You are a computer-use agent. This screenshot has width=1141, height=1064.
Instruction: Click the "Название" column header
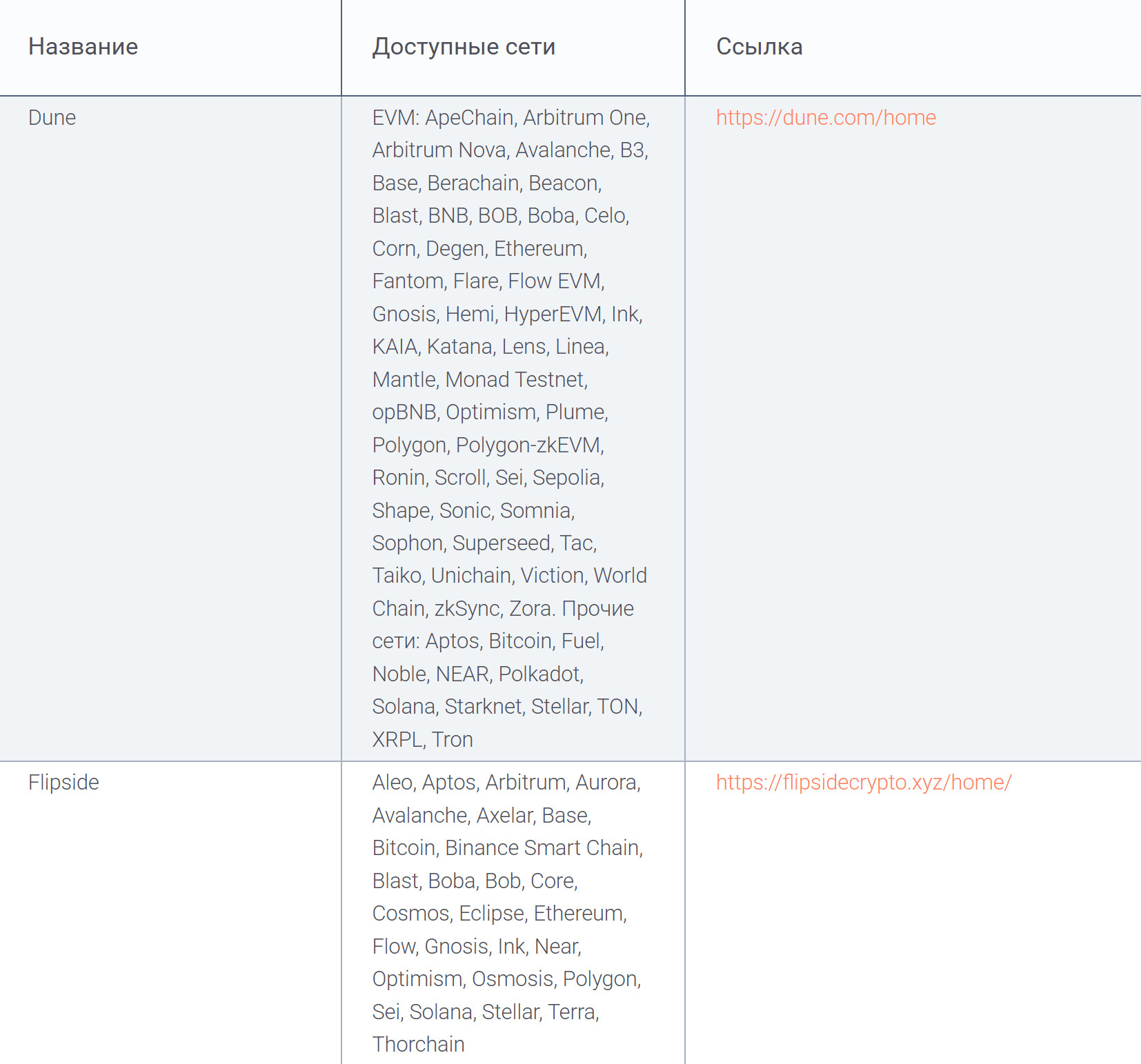(83, 47)
